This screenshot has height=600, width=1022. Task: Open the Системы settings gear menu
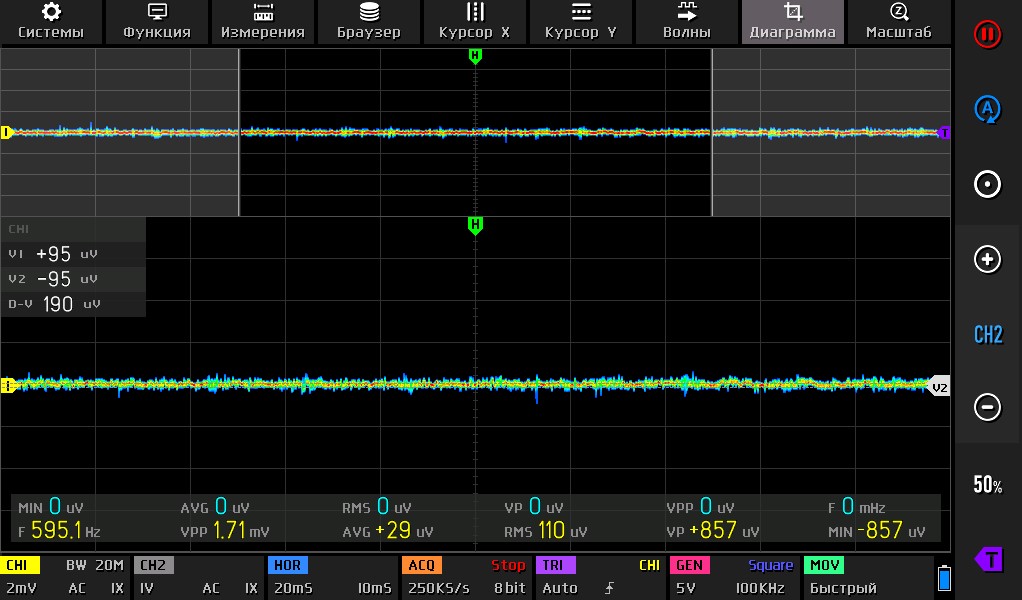(x=51, y=21)
